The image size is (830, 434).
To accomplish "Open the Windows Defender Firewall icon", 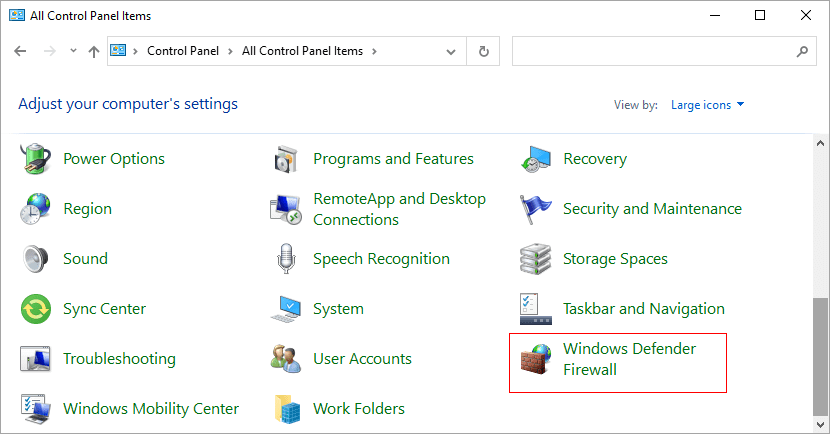I will pos(536,359).
